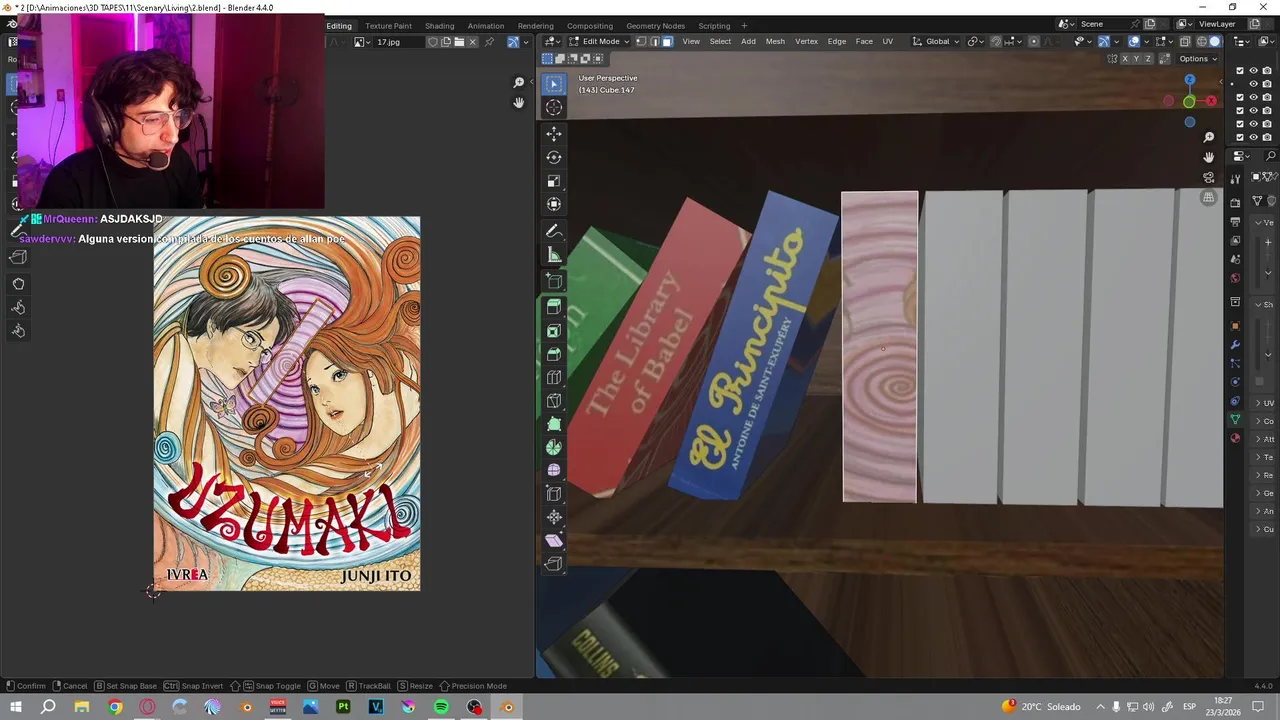Image resolution: width=1280 pixels, height=720 pixels.
Task: Enable face select mode
Action: click(x=666, y=41)
